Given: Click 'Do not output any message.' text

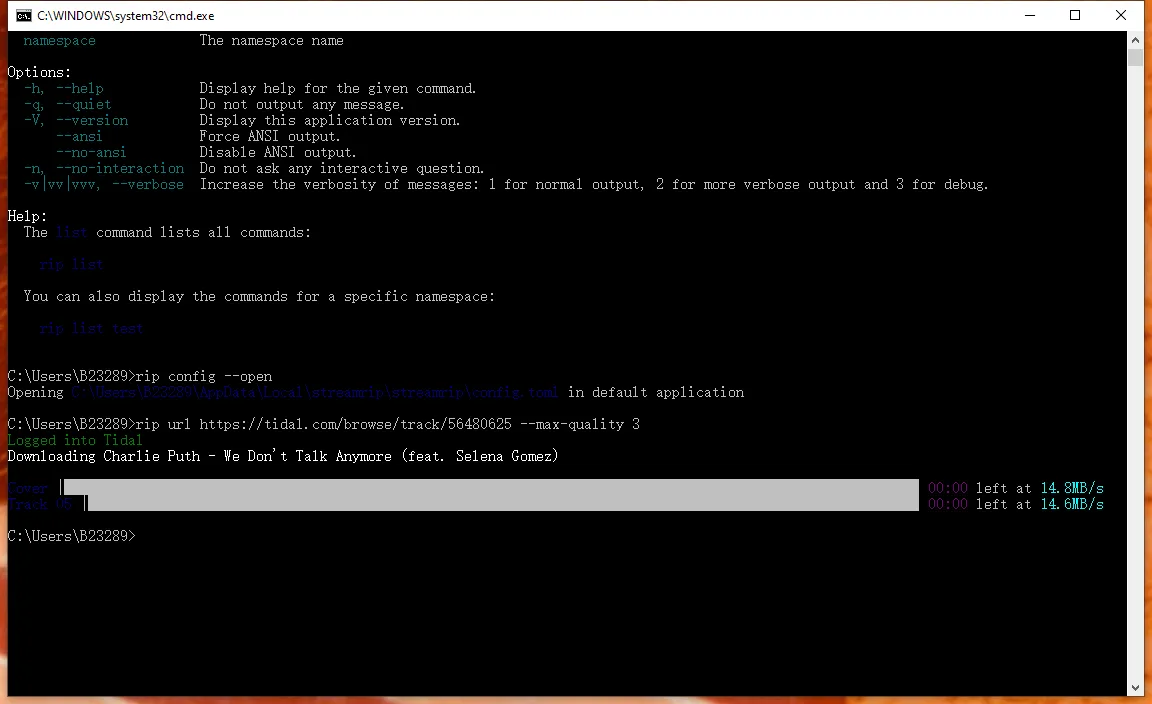Looking at the screenshot, I should pyautogui.click(x=302, y=104).
